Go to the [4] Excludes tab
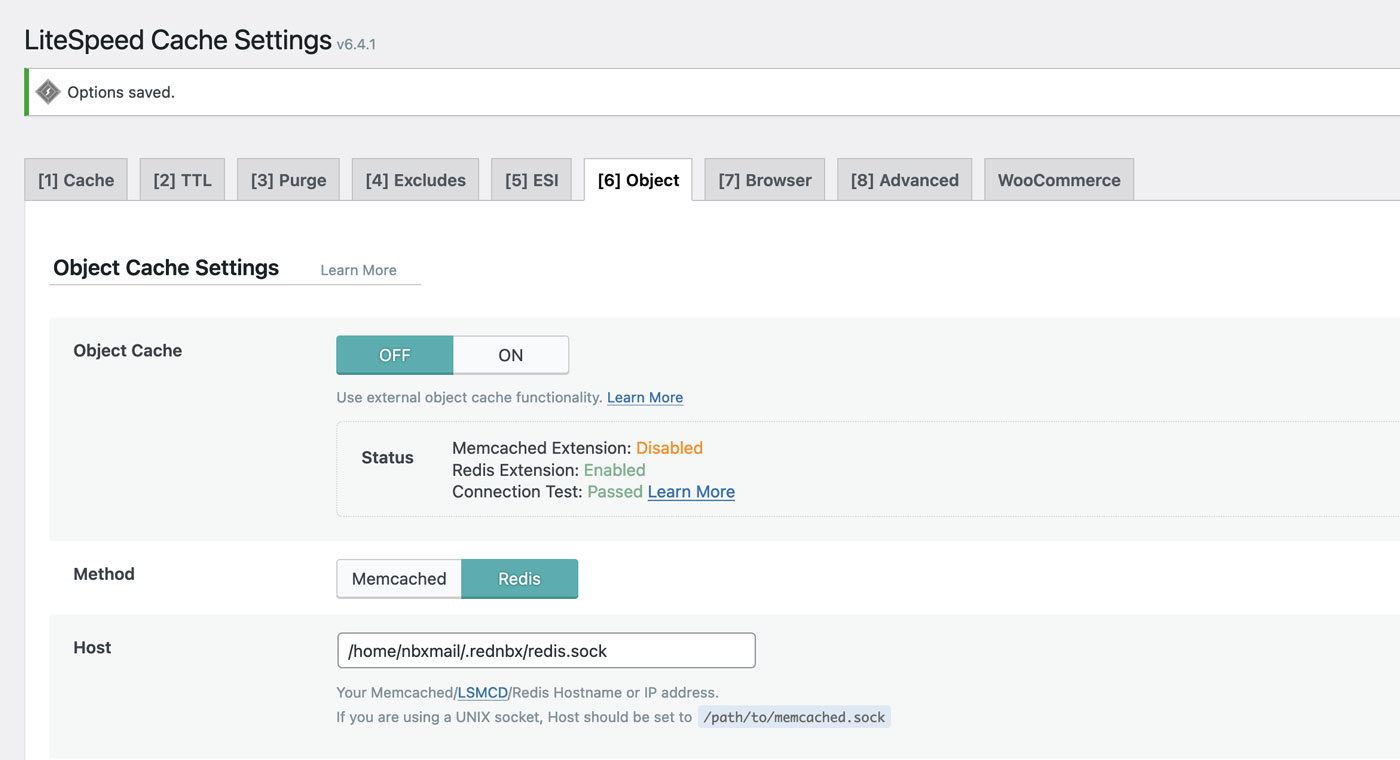Viewport: 1400px width, 760px height. pos(415,180)
